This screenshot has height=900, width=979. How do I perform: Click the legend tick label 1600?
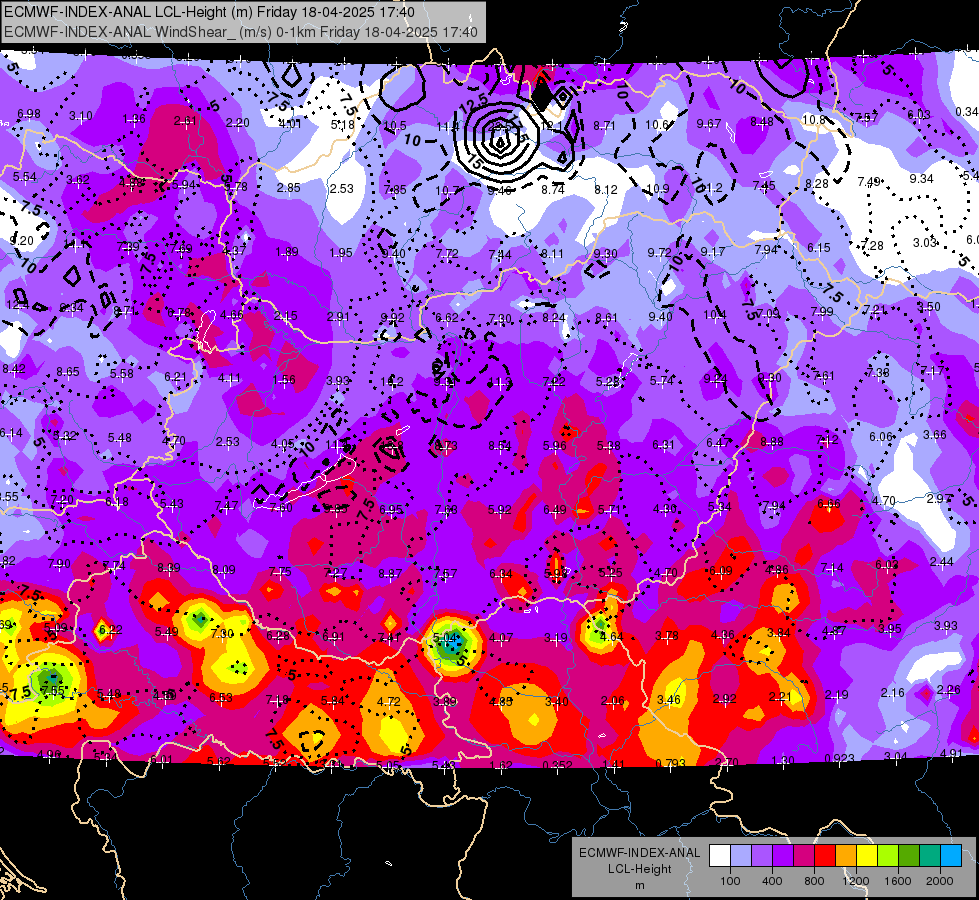(x=897, y=881)
